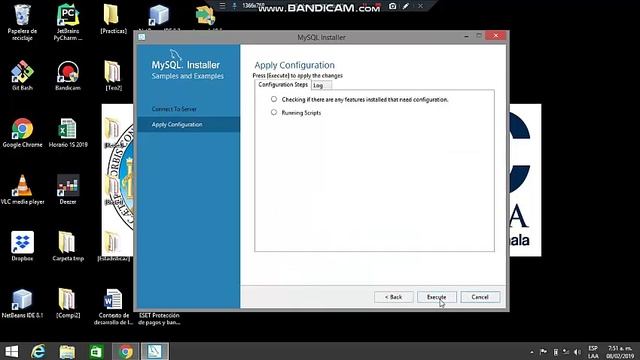Click the taskbar clock showing 7:51 a.m.
640x360 pixels.
620,352
